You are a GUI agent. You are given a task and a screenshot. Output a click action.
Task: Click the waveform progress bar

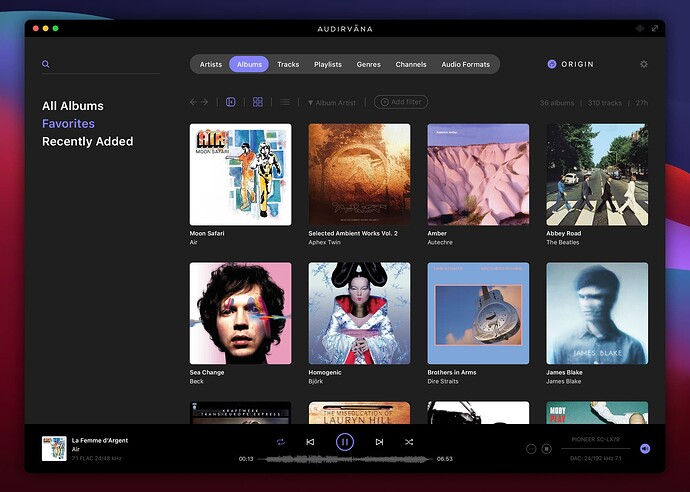345,459
